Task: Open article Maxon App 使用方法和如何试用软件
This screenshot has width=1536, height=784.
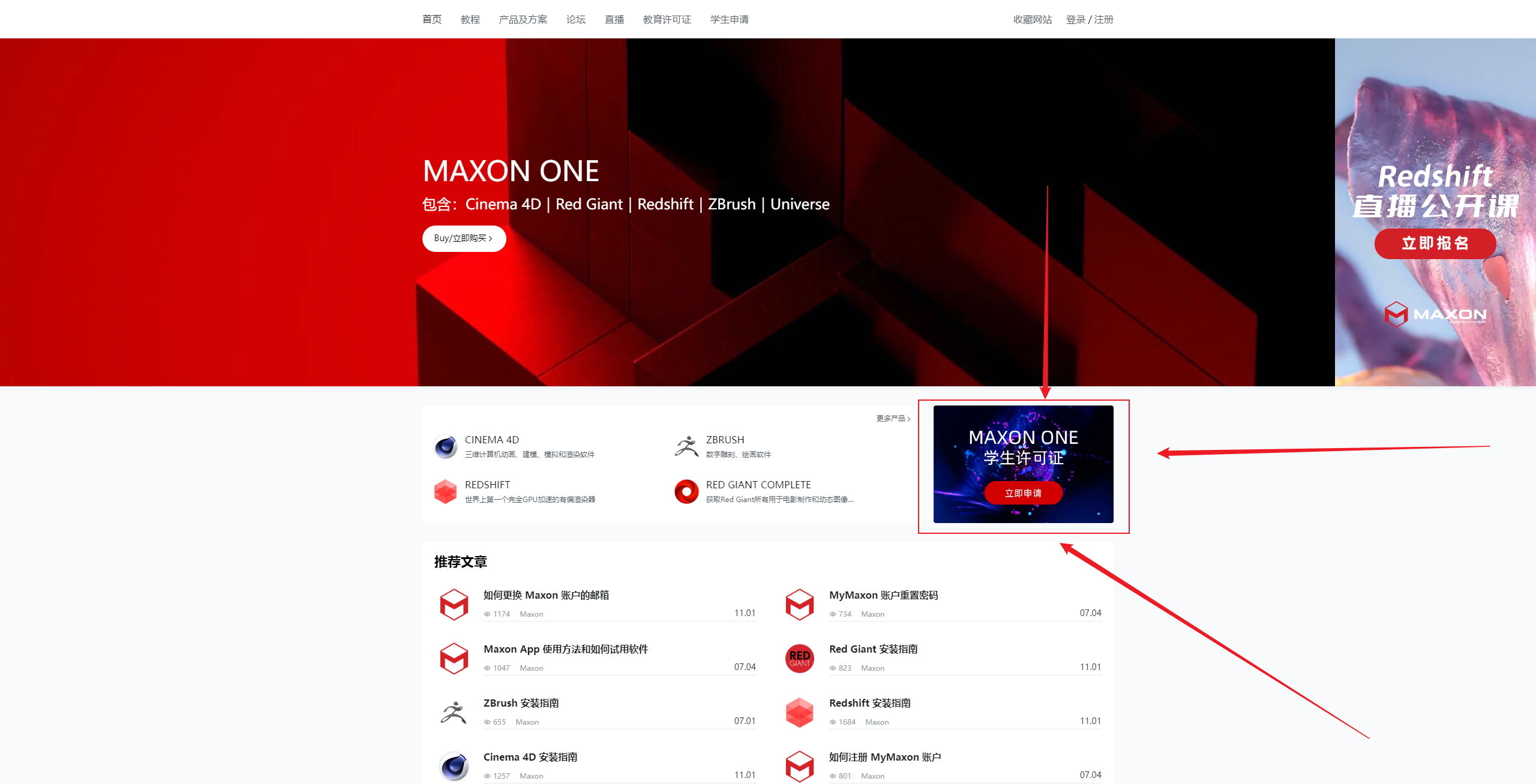Action: pyautogui.click(x=566, y=649)
